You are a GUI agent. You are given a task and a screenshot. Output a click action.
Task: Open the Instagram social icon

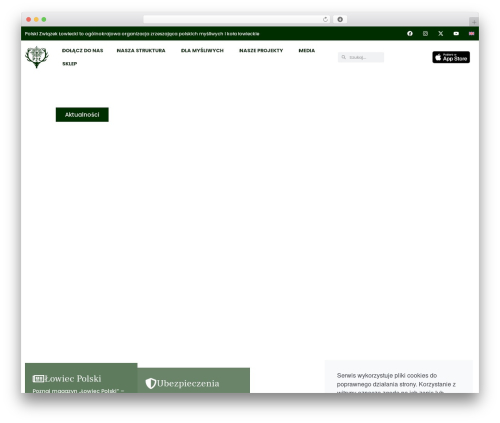pyautogui.click(x=425, y=33)
